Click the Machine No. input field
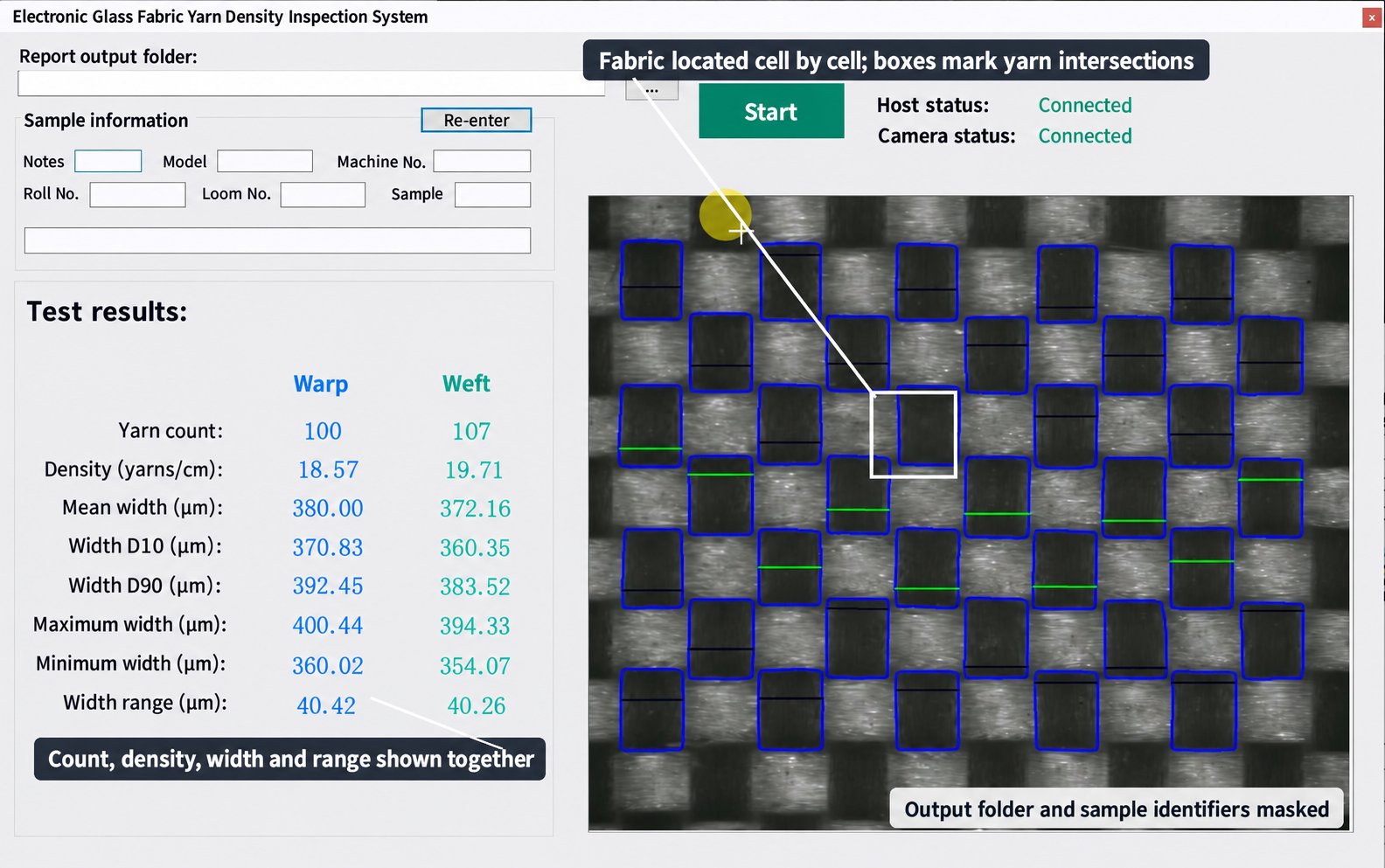Viewport: 1385px width, 868px height. [482, 161]
